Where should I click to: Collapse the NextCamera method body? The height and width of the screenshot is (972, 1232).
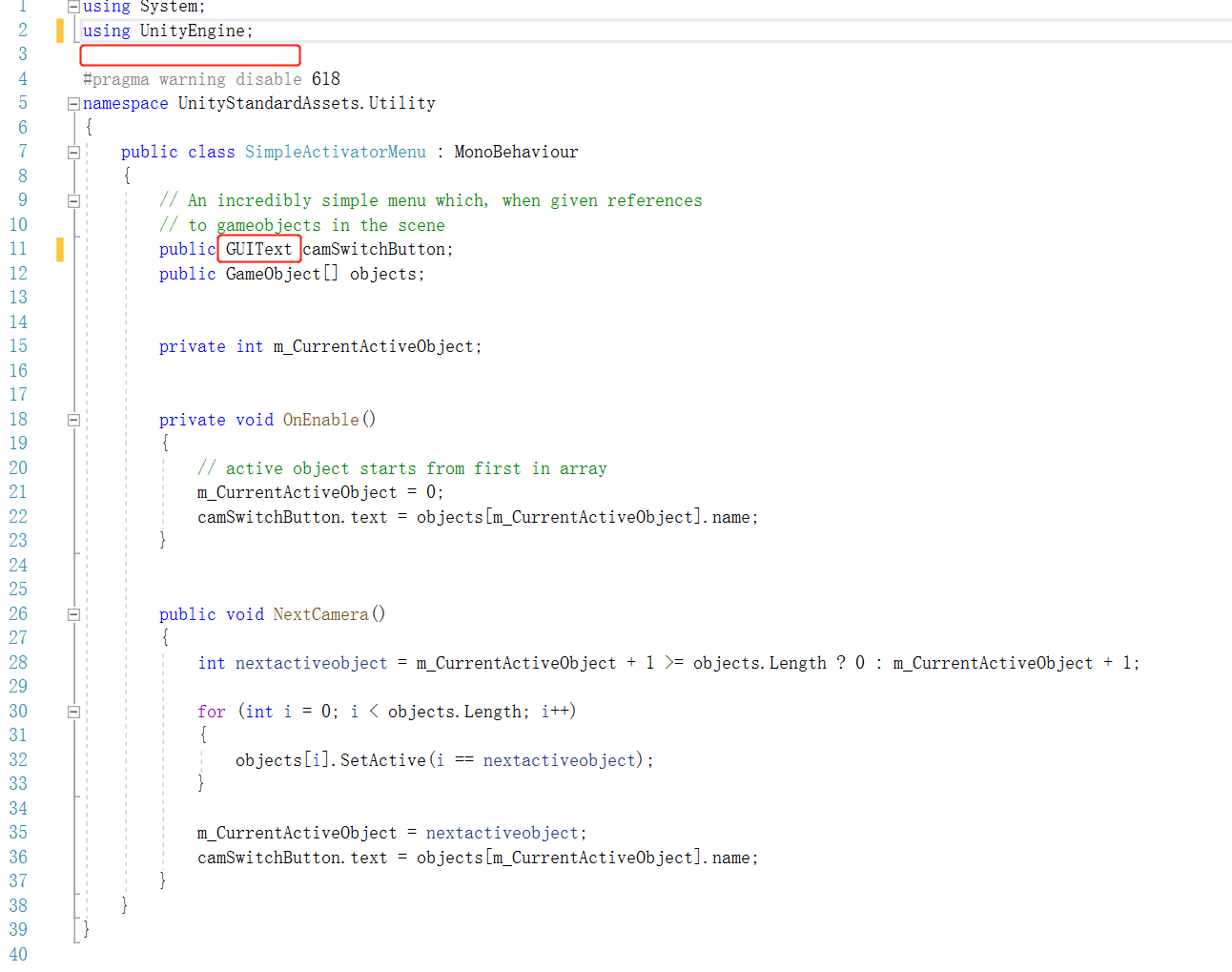coord(72,613)
